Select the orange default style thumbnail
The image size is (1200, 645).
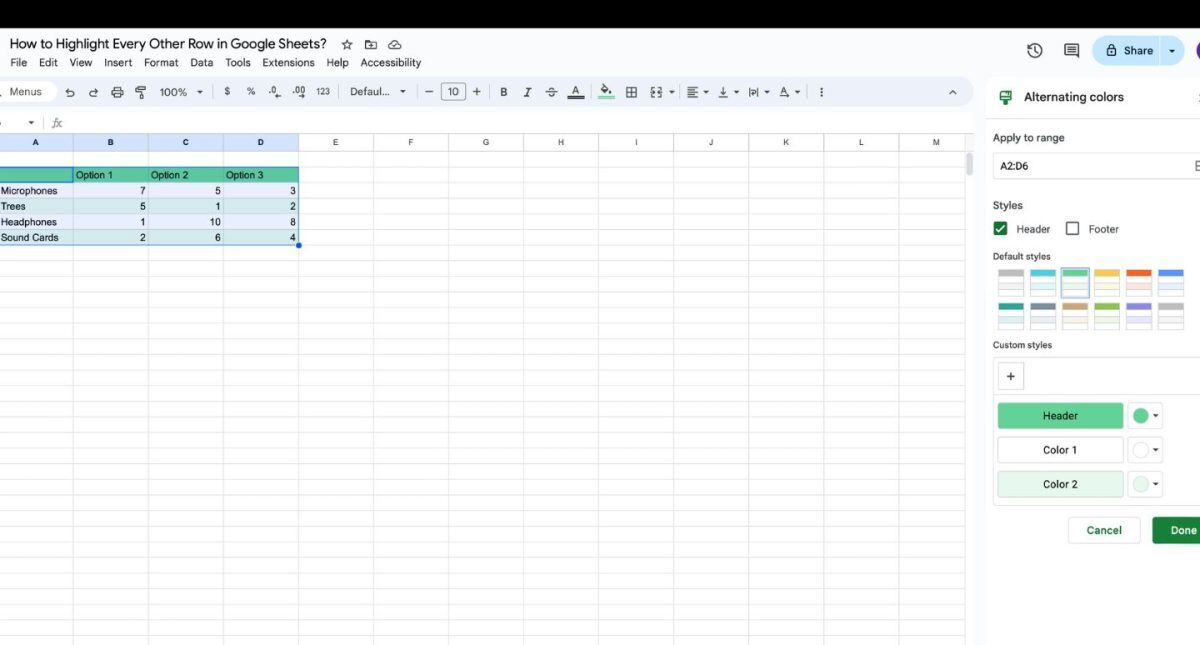1139,282
